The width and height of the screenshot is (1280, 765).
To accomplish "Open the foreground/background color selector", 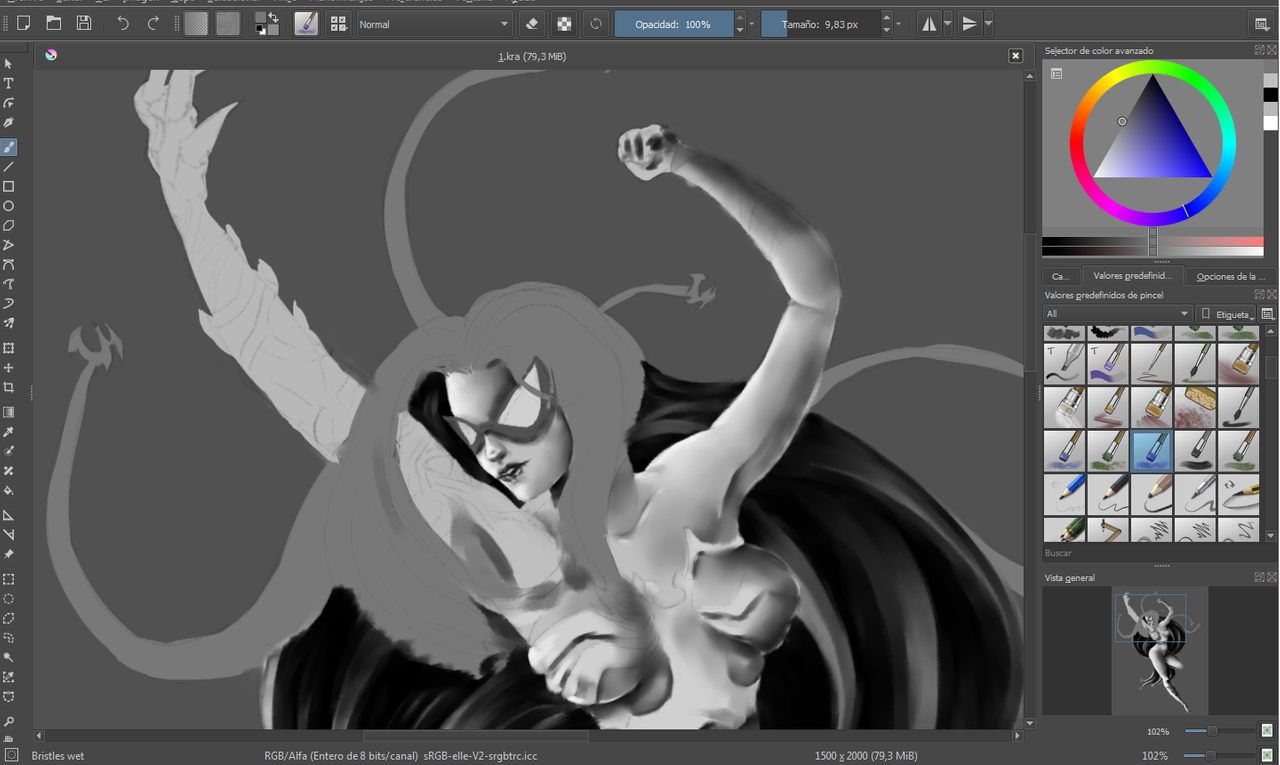I will tap(266, 23).
